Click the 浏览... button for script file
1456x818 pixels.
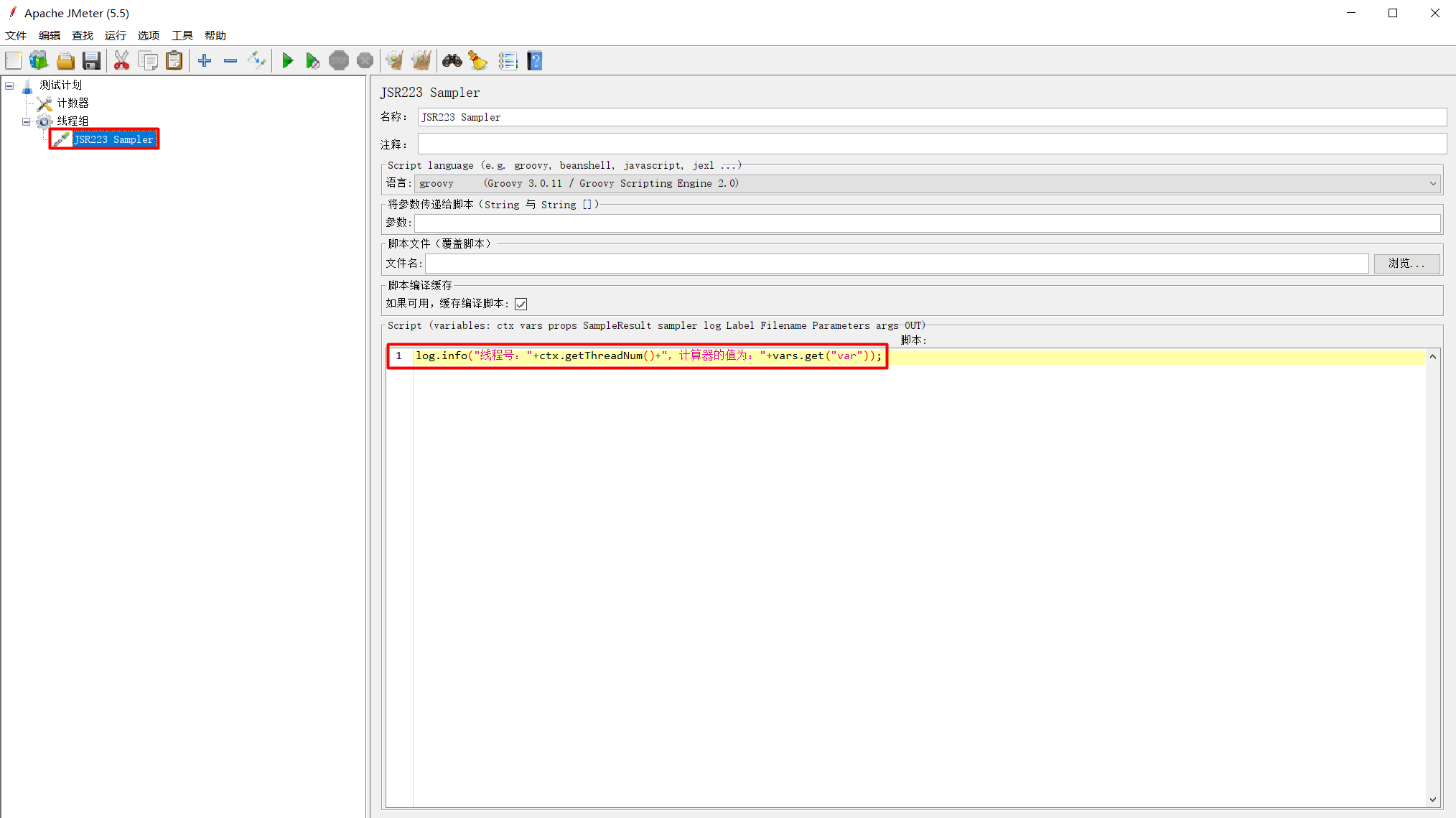point(1406,264)
